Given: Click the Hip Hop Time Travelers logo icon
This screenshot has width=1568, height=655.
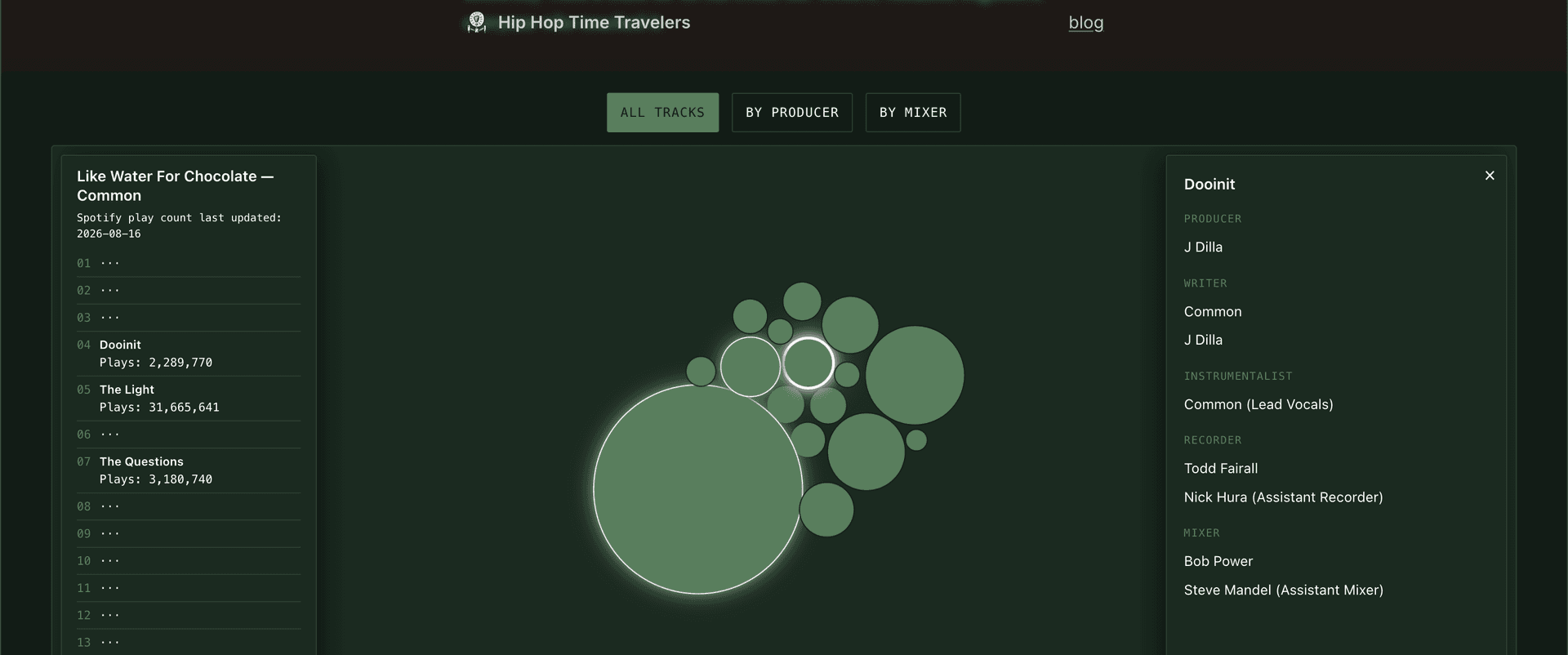Looking at the screenshot, I should pos(476,22).
